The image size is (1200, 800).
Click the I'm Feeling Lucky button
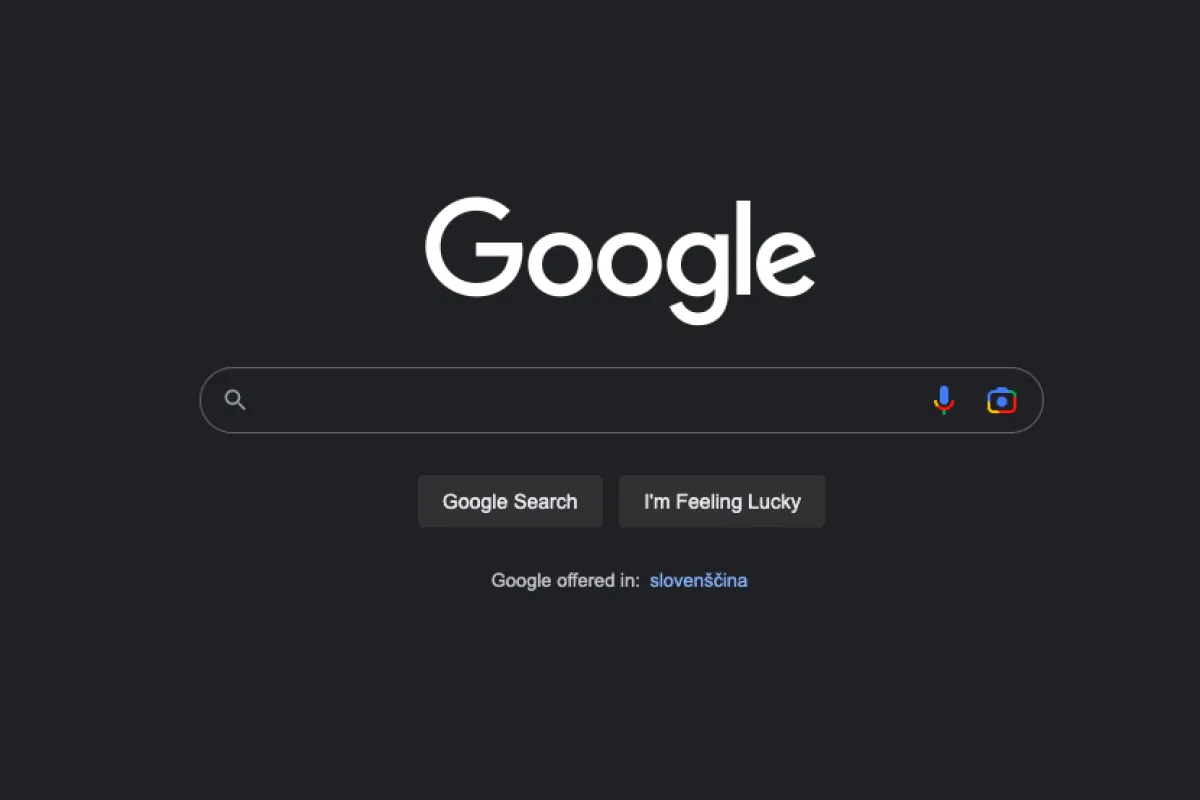click(x=722, y=501)
